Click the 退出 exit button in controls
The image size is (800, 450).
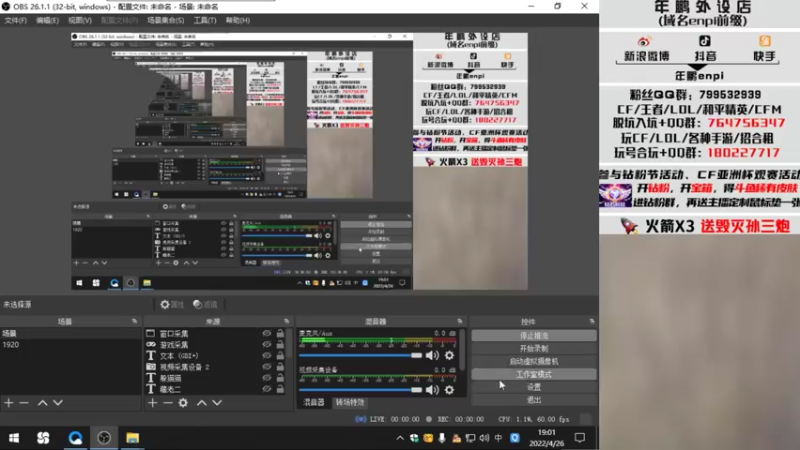click(x=534, y=399)
